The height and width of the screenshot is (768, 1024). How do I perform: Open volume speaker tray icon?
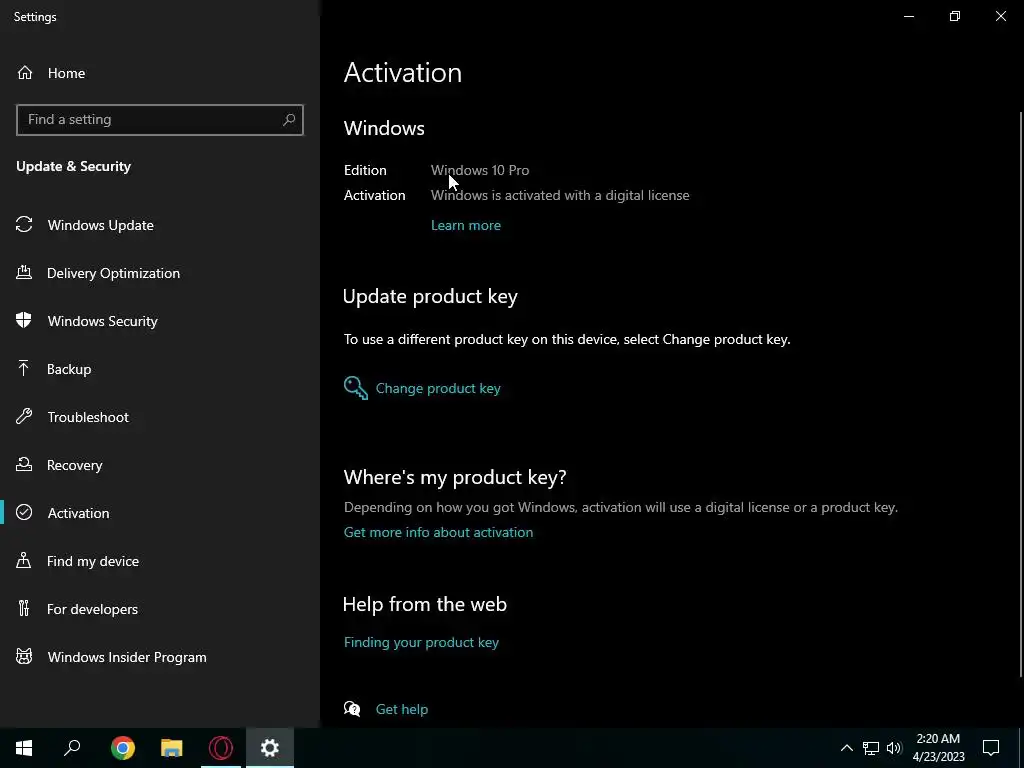tap(894, 748)
